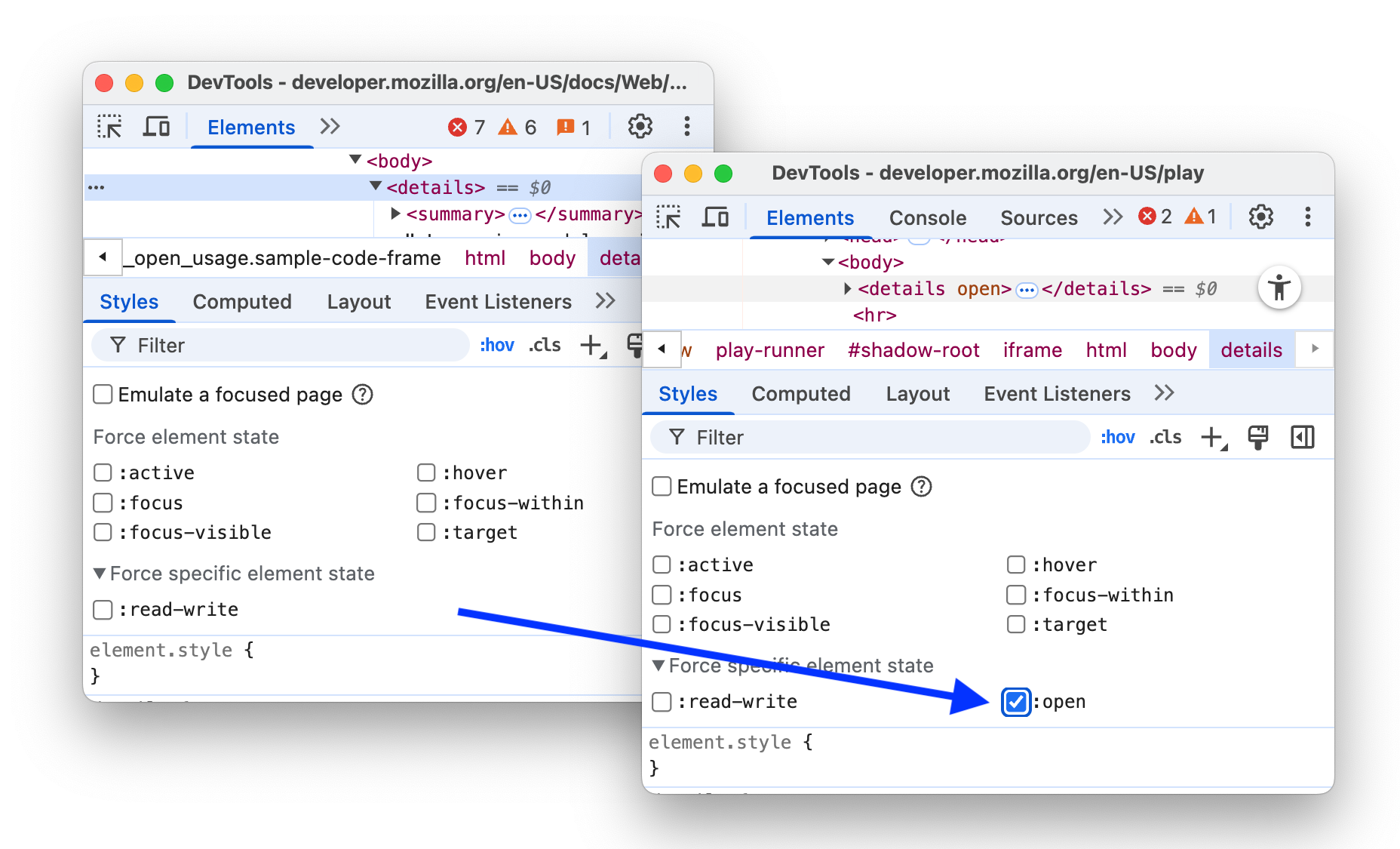Expand the summary element disclosure triangle
Screen dimensions: 1400x849
[395, 214]
